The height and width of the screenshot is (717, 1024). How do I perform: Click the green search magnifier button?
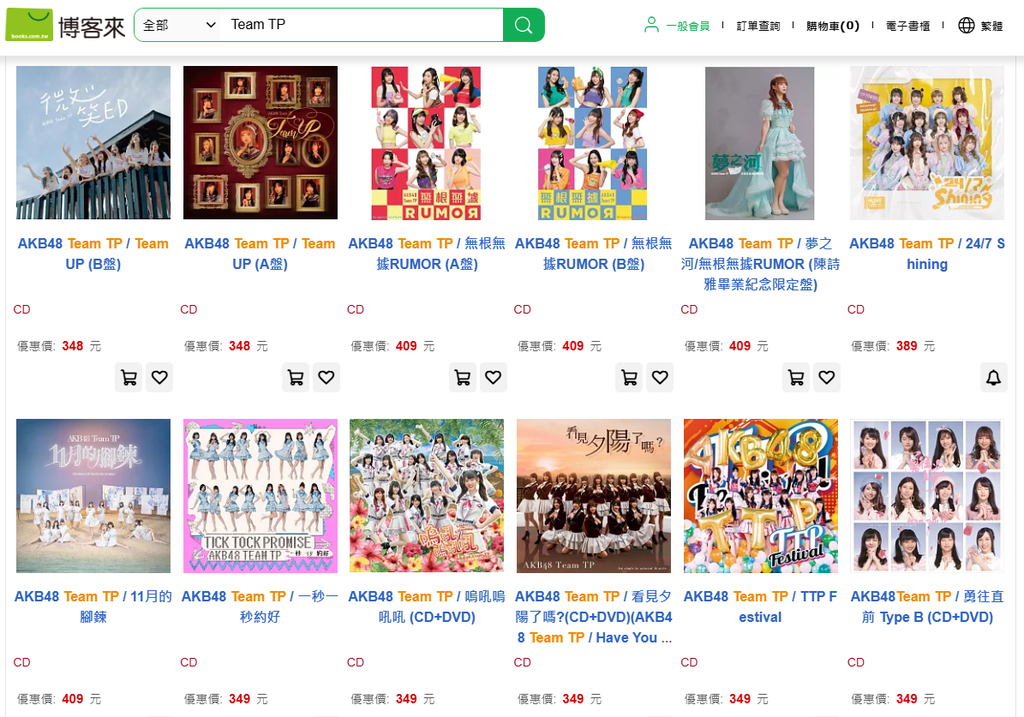[523, 25]
